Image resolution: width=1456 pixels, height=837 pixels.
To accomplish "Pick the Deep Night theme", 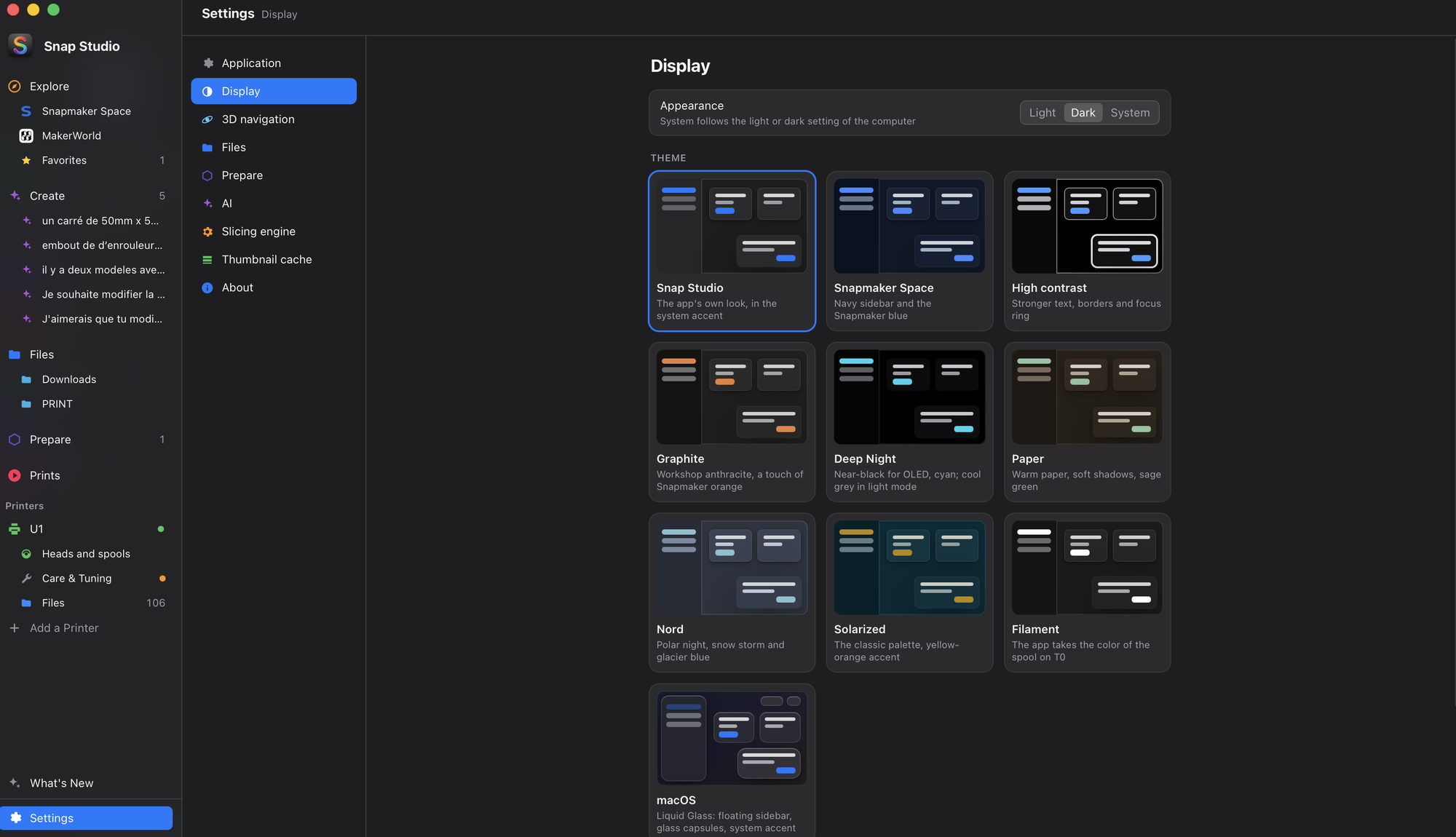I will click(909, 422).
